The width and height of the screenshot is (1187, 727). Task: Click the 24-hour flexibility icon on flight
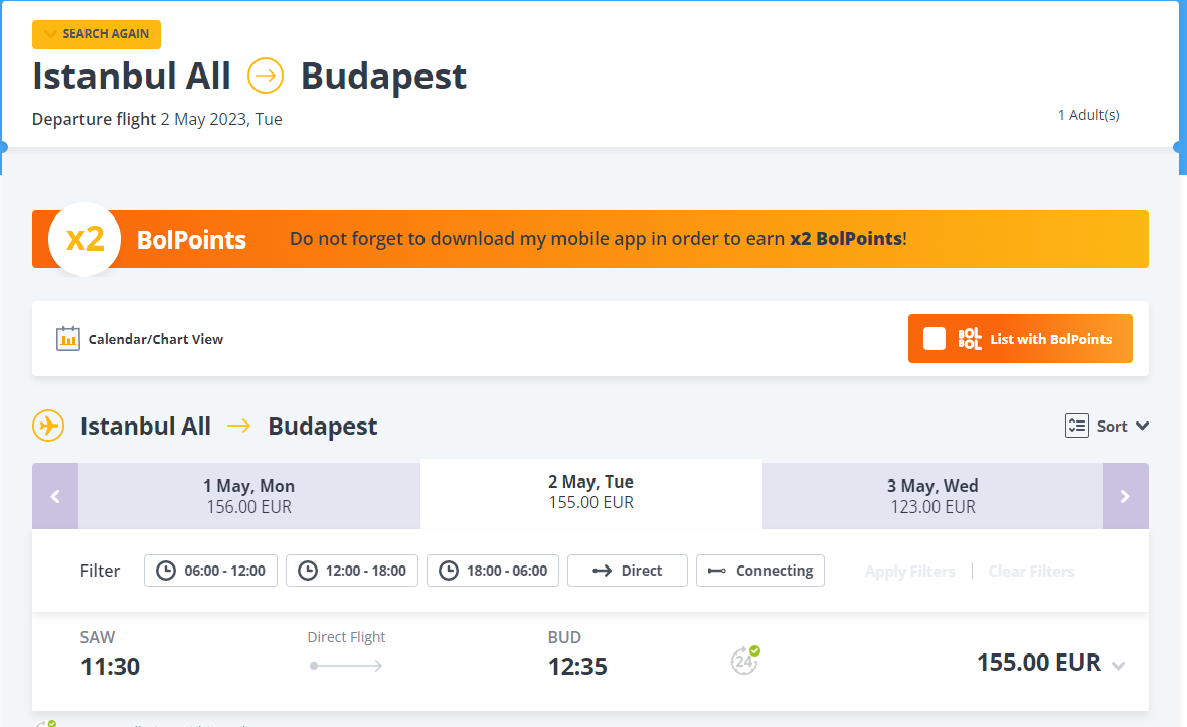coord(744,660)
